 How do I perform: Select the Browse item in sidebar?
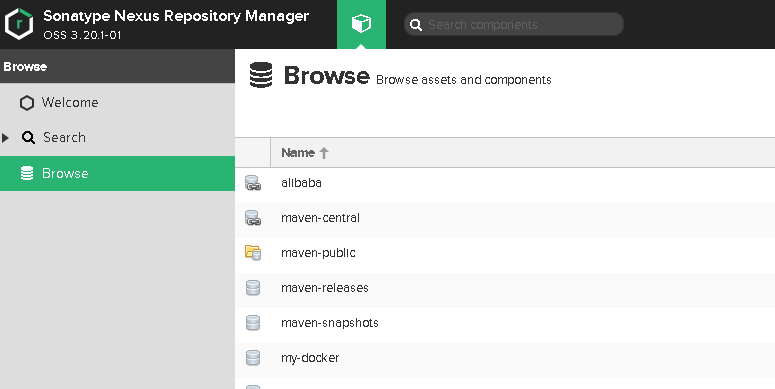[x=117, y=173]
